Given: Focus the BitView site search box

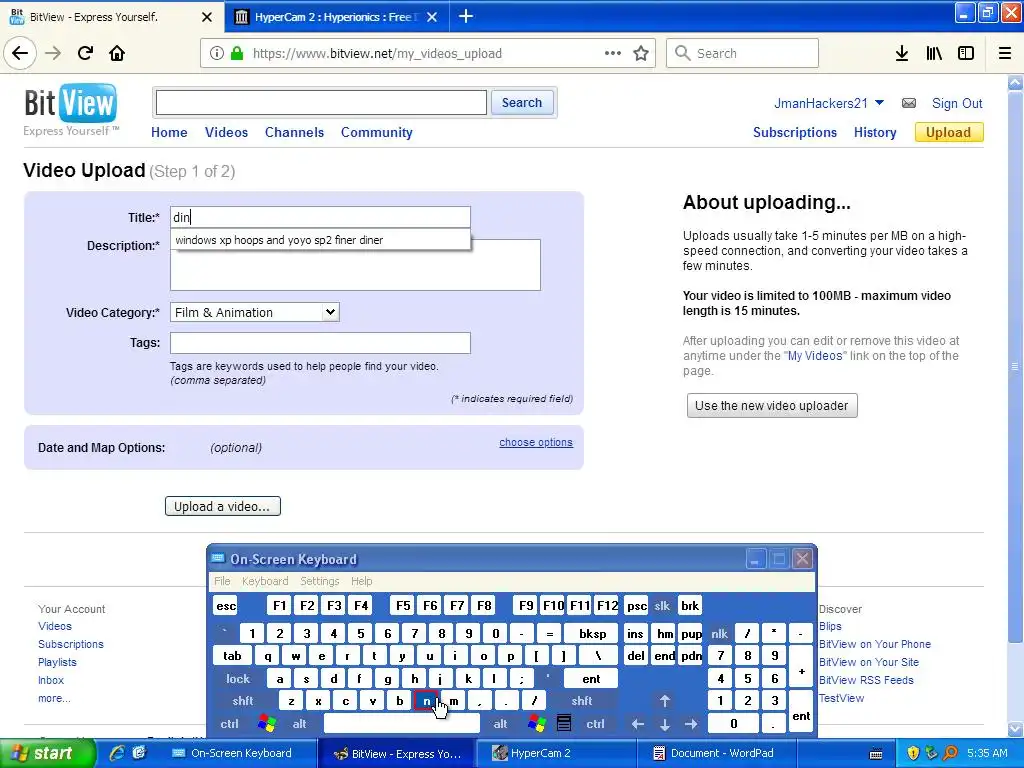Looking at the screenshot, I should [321, 103].
